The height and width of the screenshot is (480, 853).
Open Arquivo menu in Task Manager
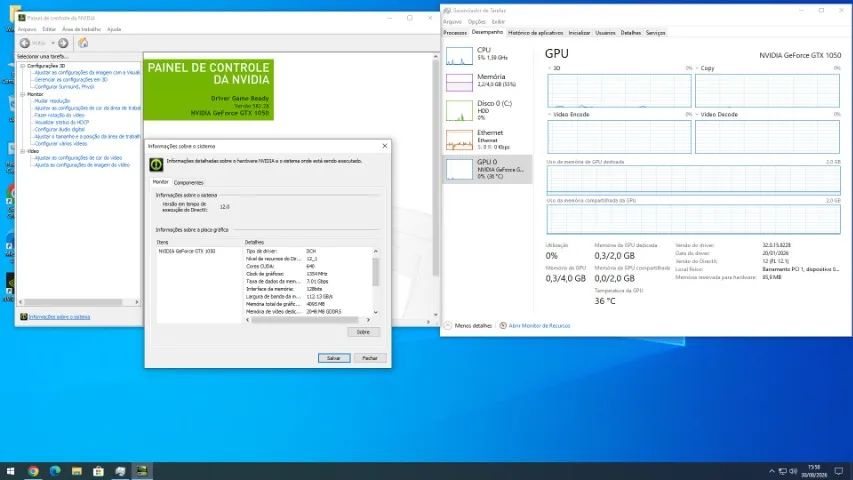click(452, 22)
